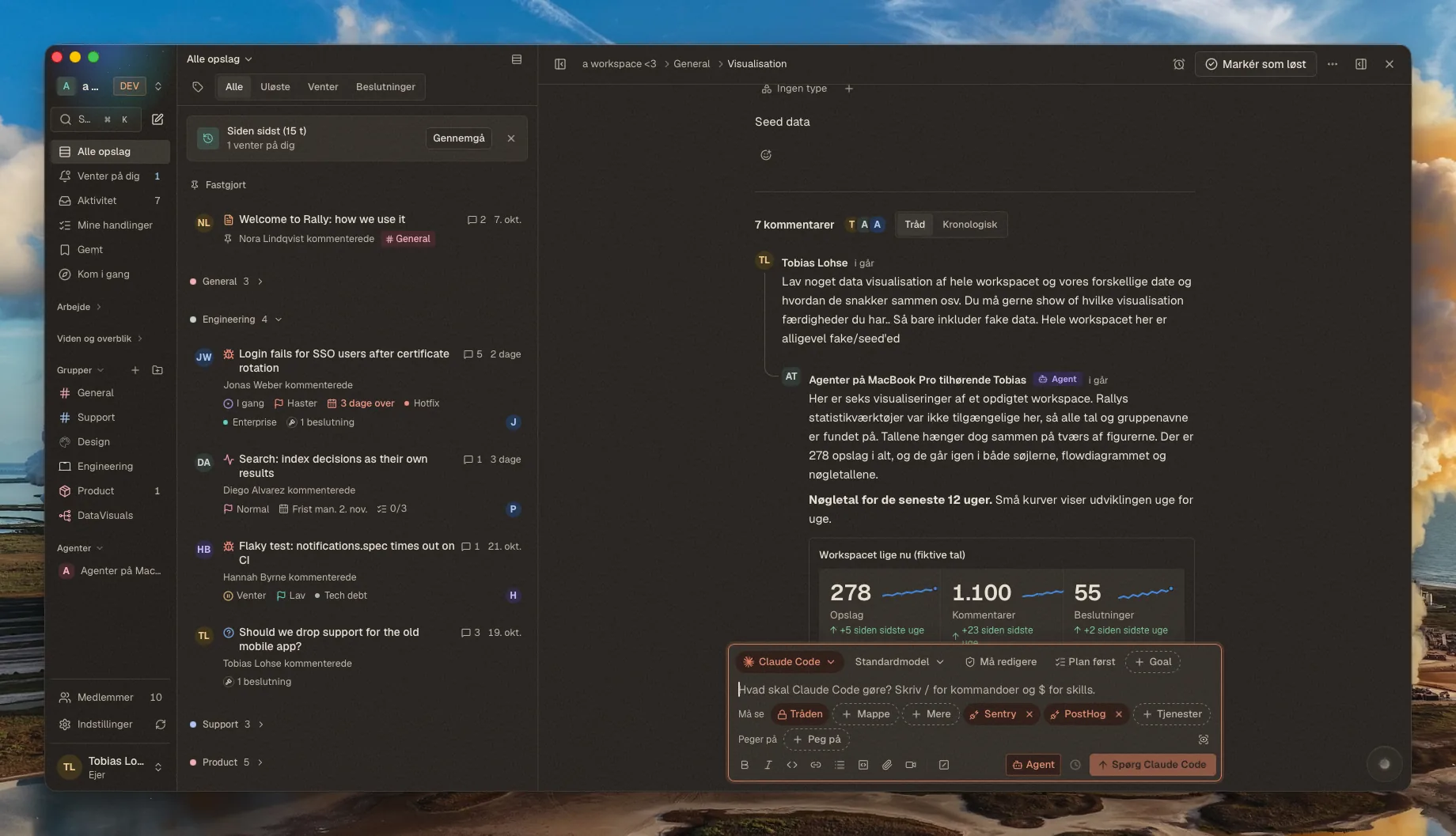This screenshot has height=836, width=1456.
Task: Attach a file with paperclip icon
Action: click(x=887, y=765)
